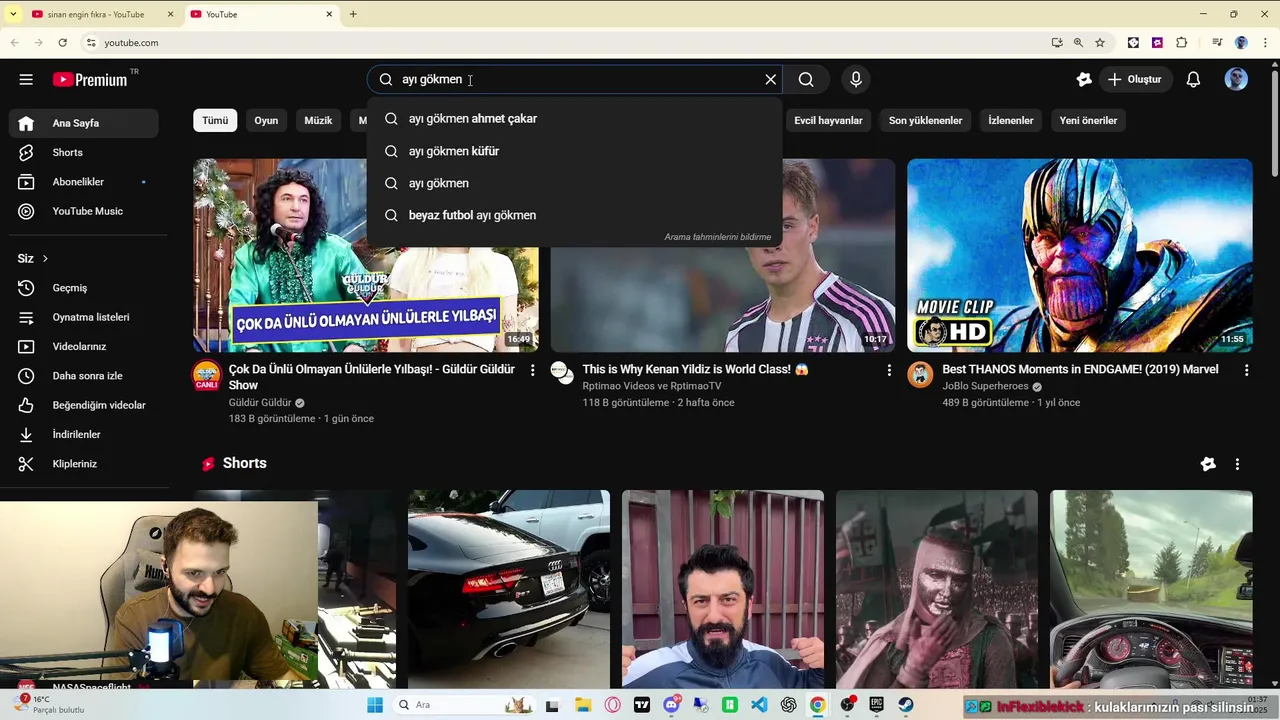This screenshot has height=720, width=1280.
Task: Open options for Kenan Yildiz video
Action: point(889,370)
